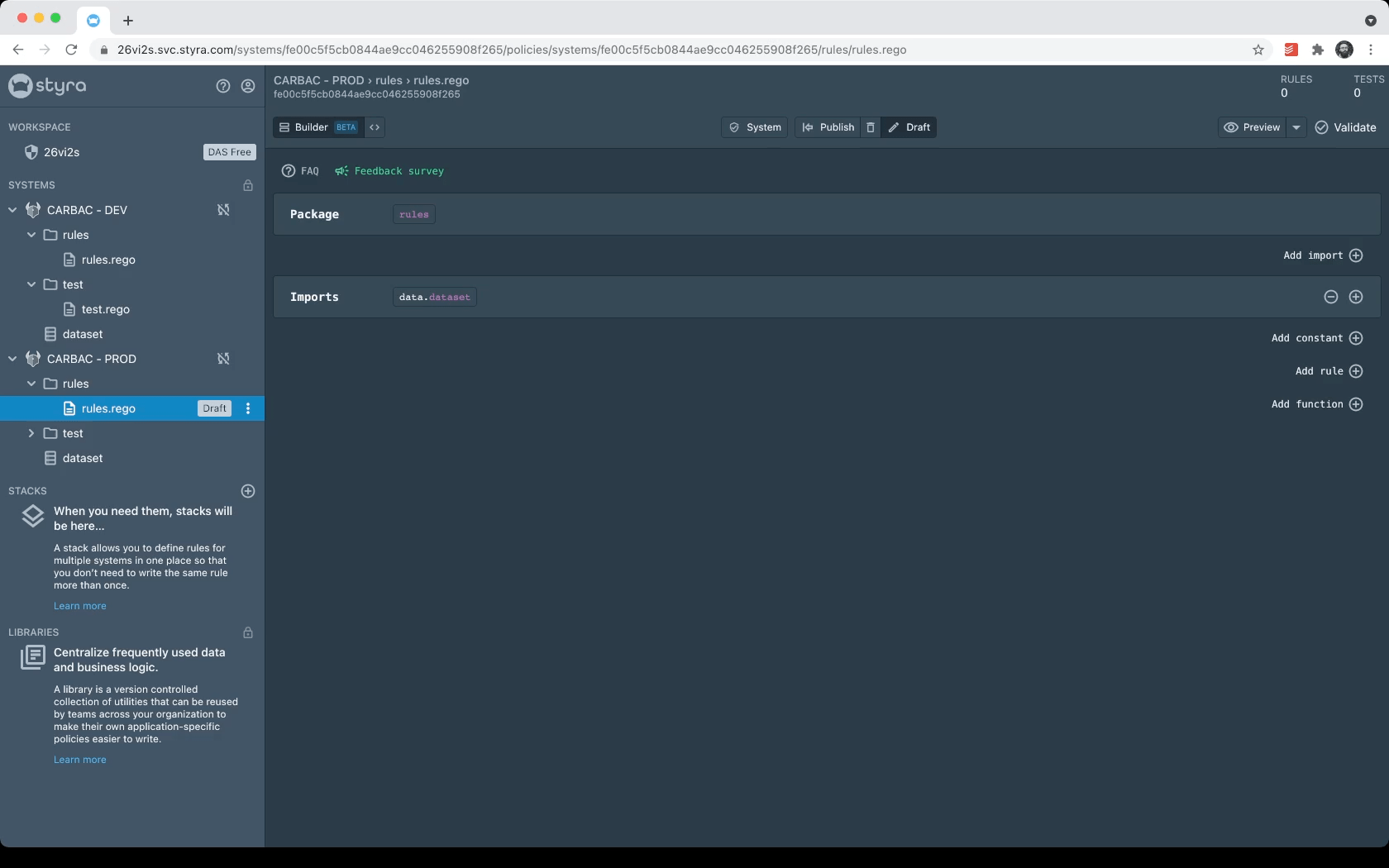Select the System tab

pyautogui.click(x=755, y=127)
